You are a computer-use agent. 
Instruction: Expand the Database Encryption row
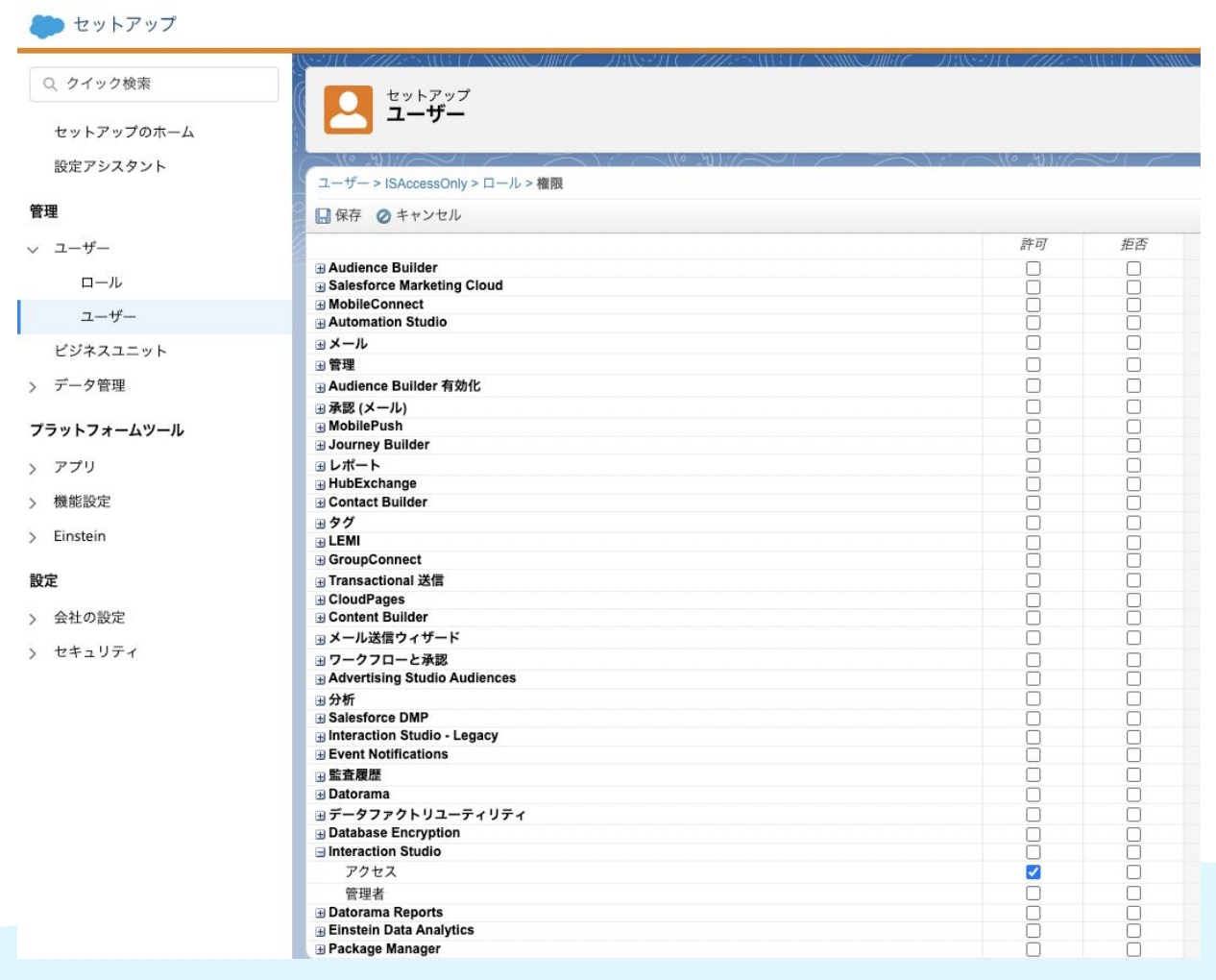tap(320, 834)
